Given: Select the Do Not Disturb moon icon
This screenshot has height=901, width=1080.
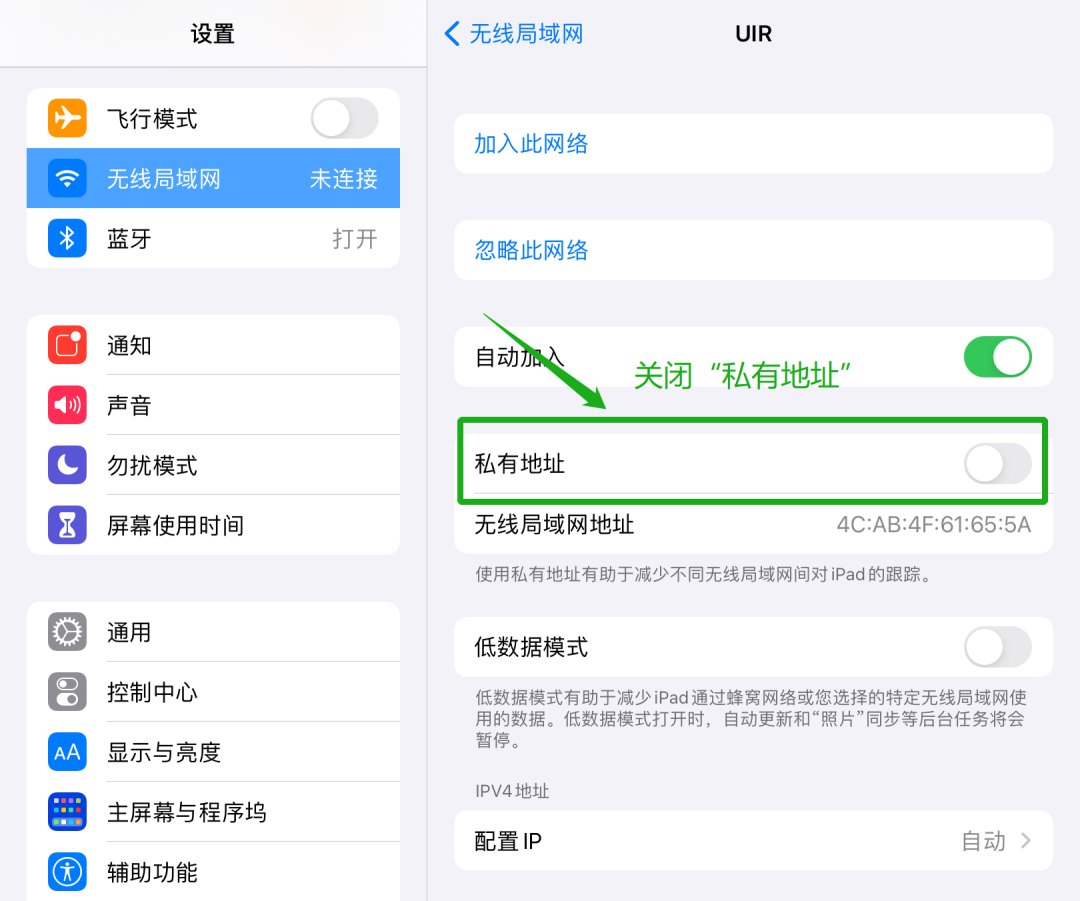Looking at the screenshot, I should tap(67, 465).
